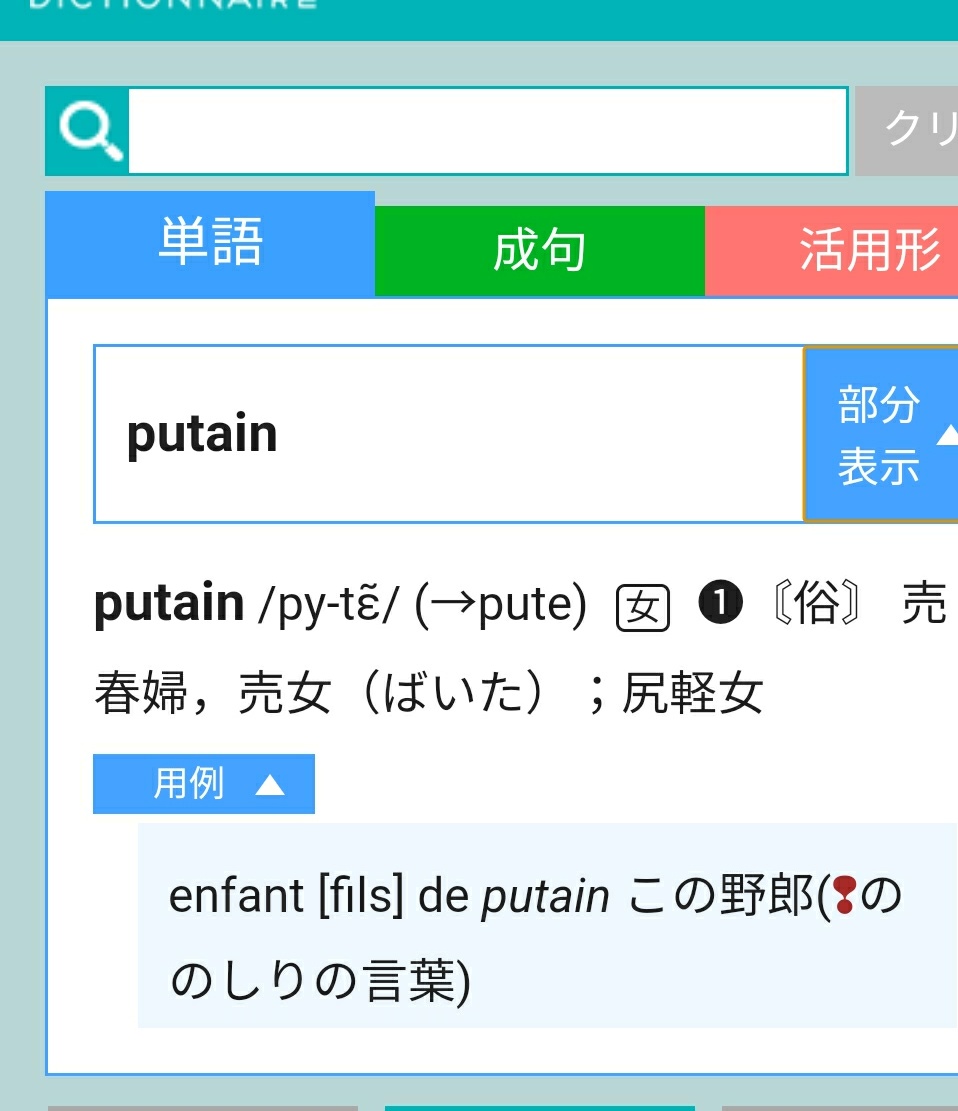Switch to the 単語 tab

coord(210,244)
